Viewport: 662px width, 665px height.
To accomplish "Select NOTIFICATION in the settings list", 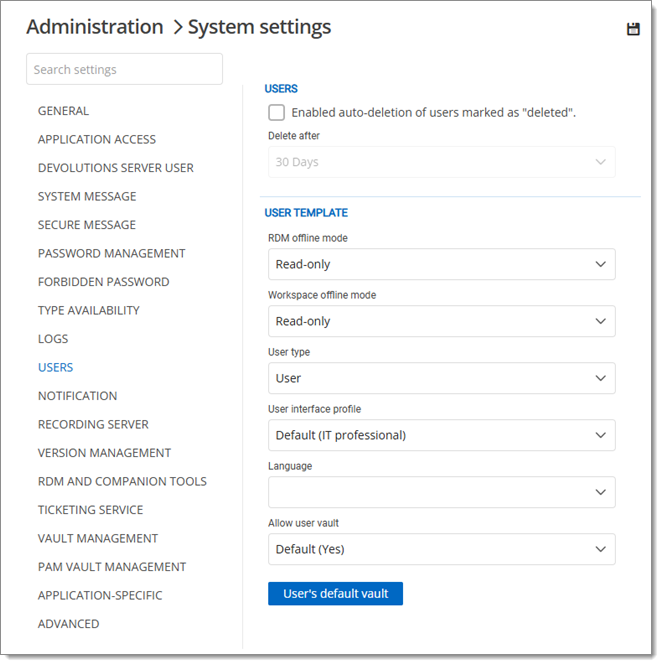I will (77, 396).
